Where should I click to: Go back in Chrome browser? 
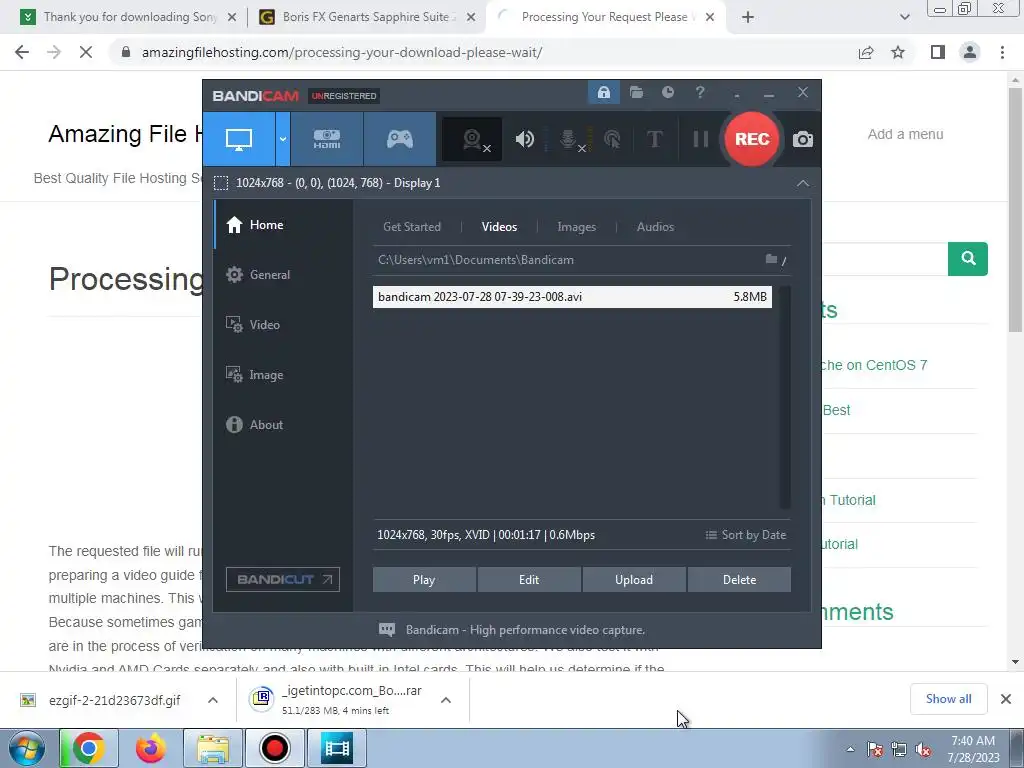tap(22, 52)
